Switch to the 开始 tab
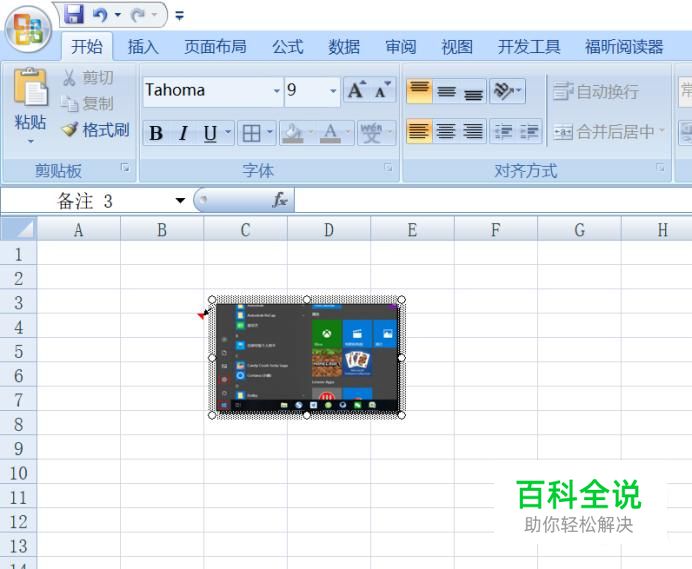Image resolution: width=692 pixels, height=569 pixels. (x=87, y=46)
